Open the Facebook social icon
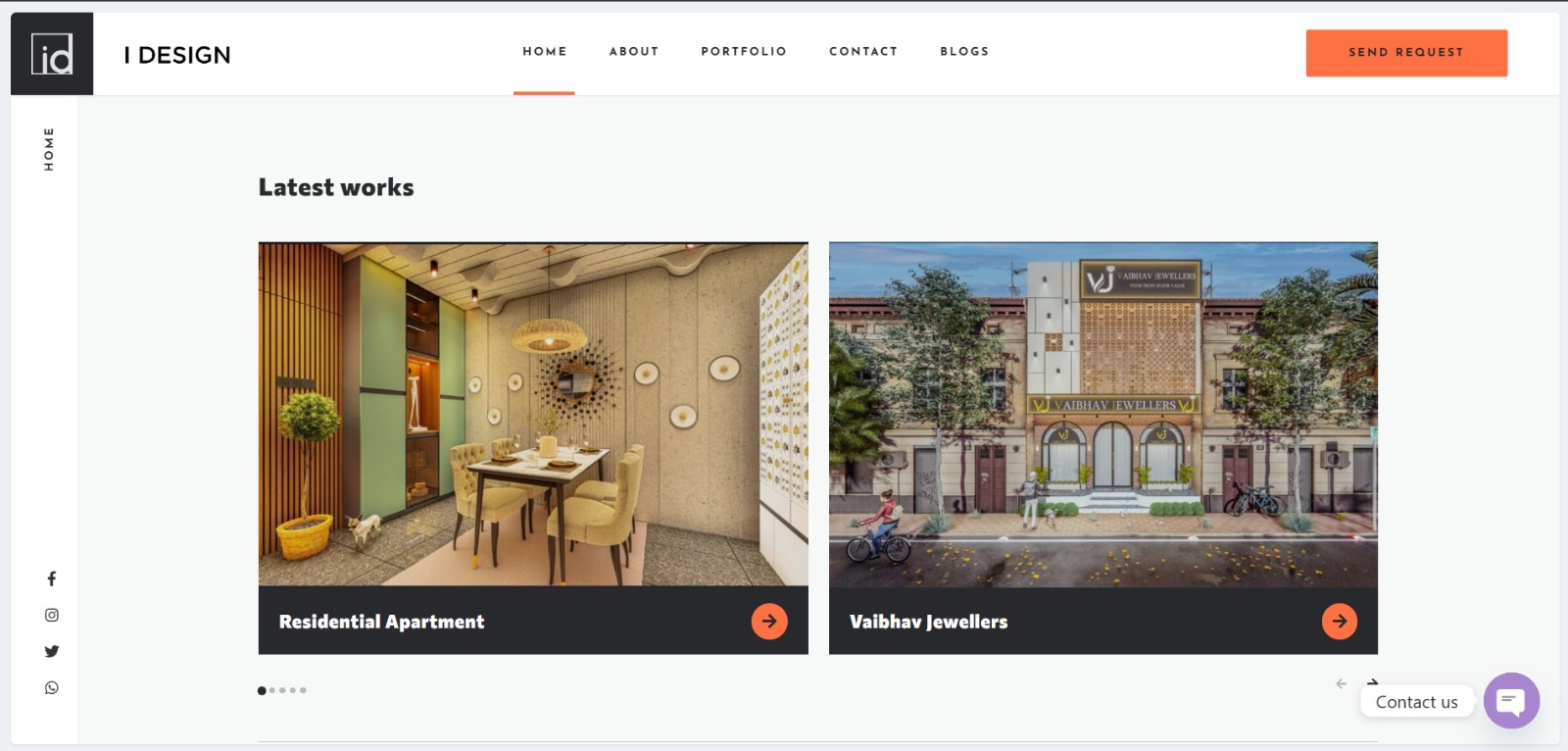 (x=51, y=578)
